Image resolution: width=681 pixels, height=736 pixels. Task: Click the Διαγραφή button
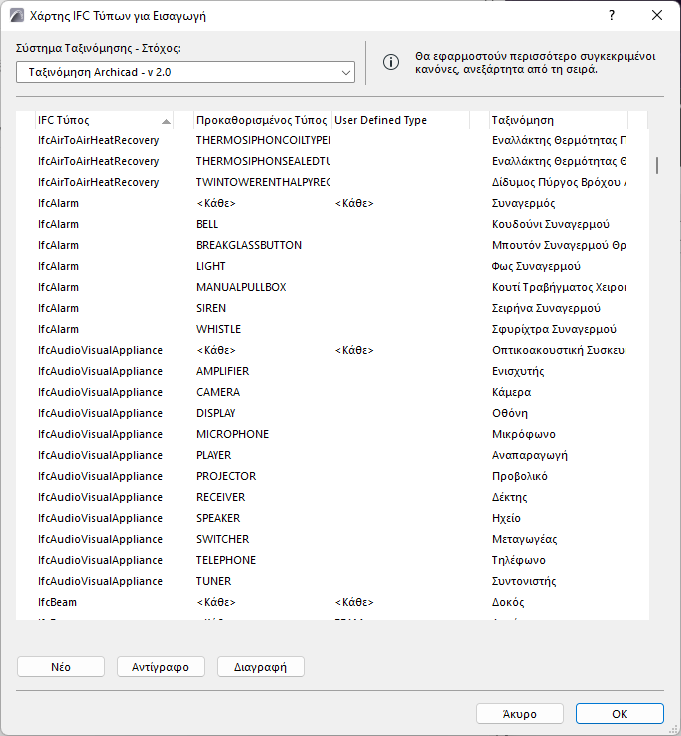260,667
